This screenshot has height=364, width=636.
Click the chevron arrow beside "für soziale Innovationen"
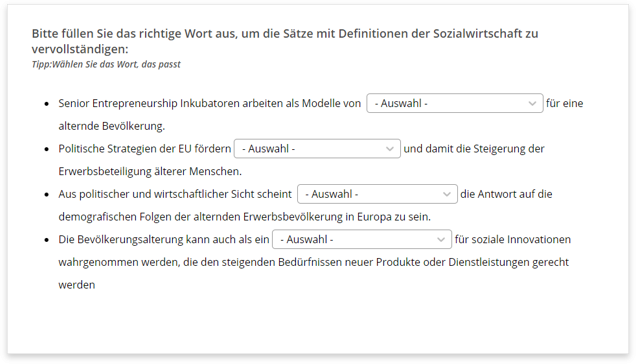coord(441,240)
